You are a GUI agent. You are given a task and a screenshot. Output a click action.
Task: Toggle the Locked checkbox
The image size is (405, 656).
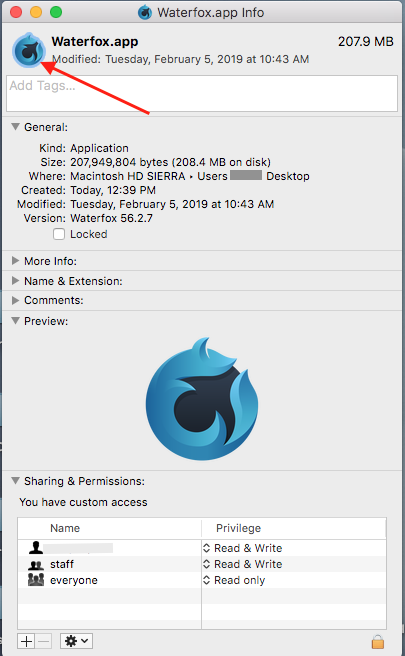click(59, 234)
